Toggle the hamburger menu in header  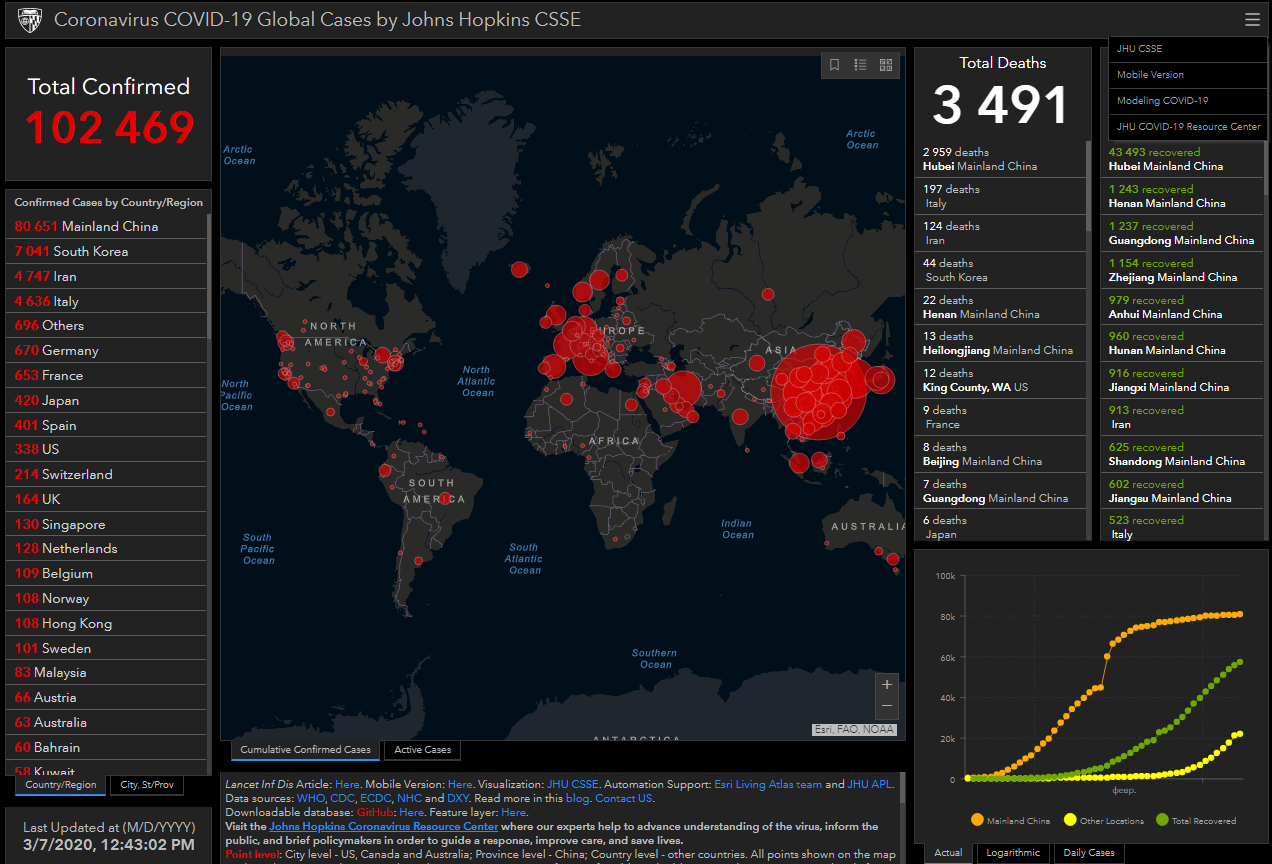(1252, 20)
